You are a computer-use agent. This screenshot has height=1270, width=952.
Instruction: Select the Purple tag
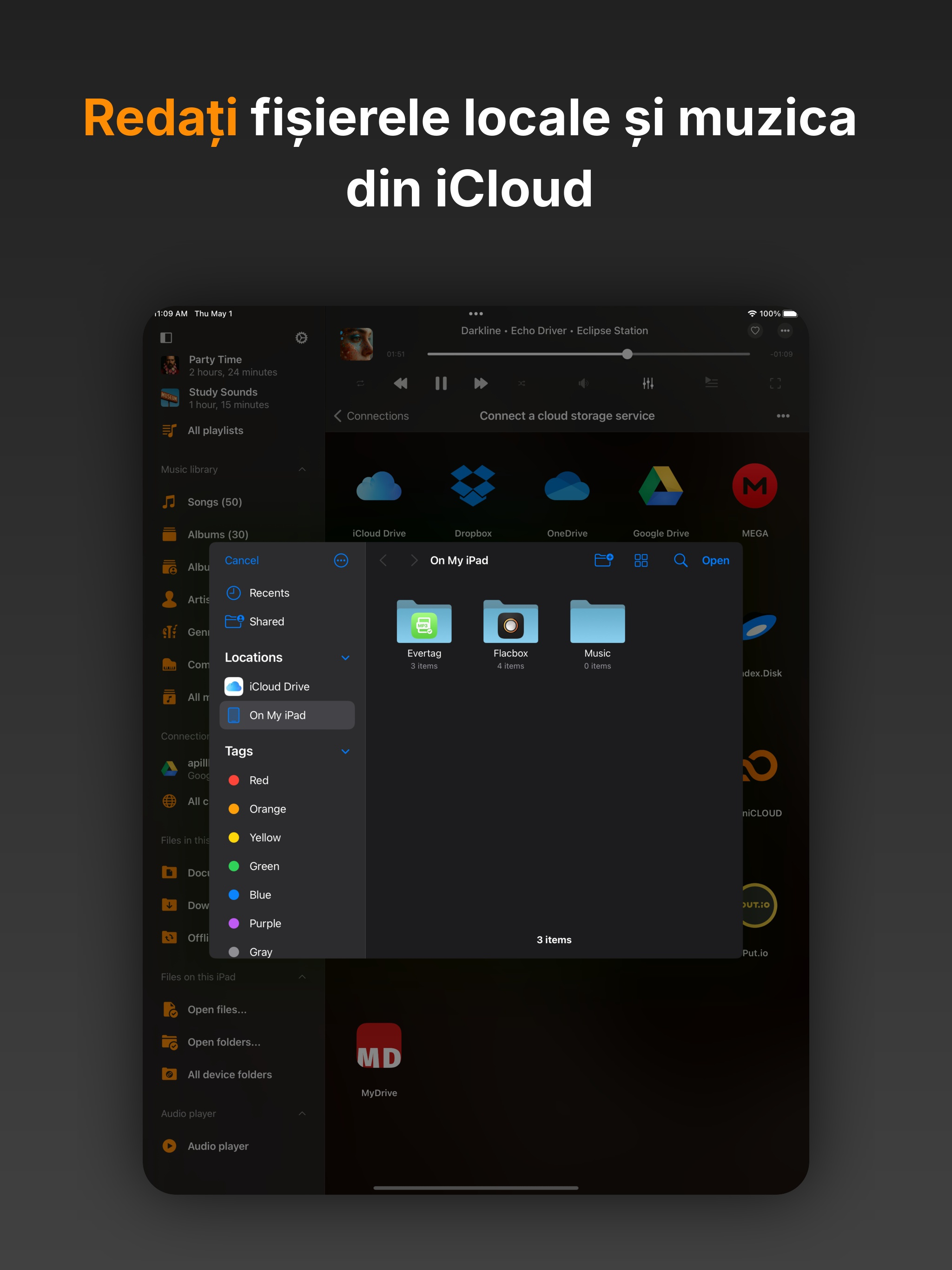[x=287, y=924]
